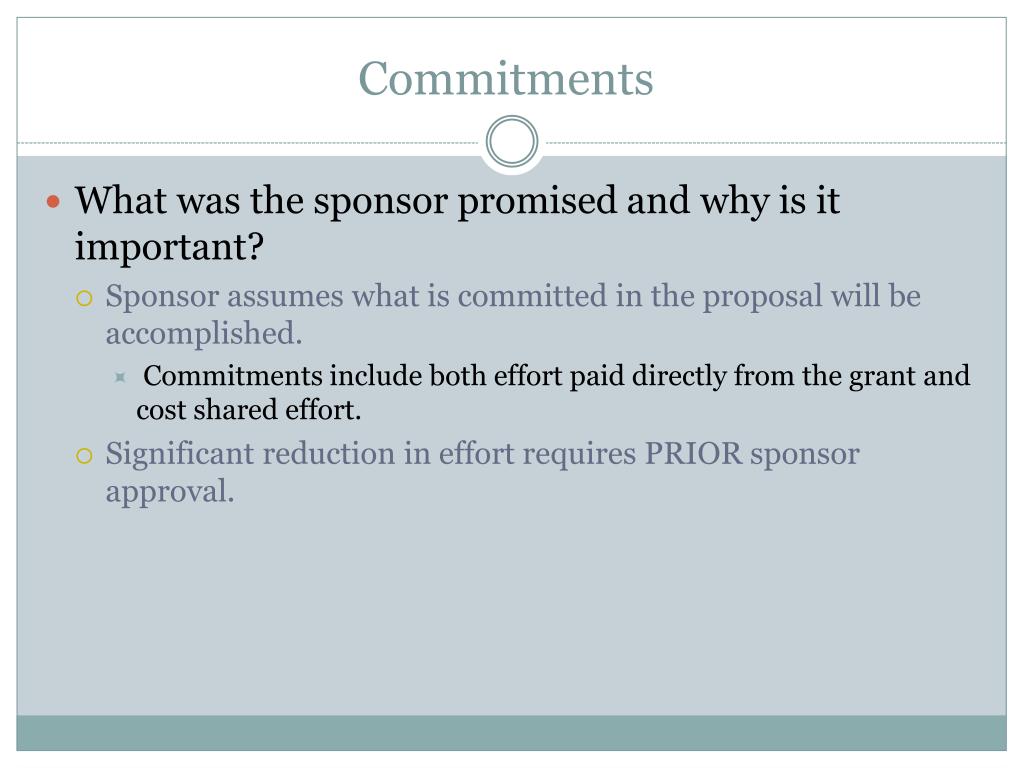Click the teal footer band at slide bottom
This screenshot has height=768, width=1024.
point(511,733)
